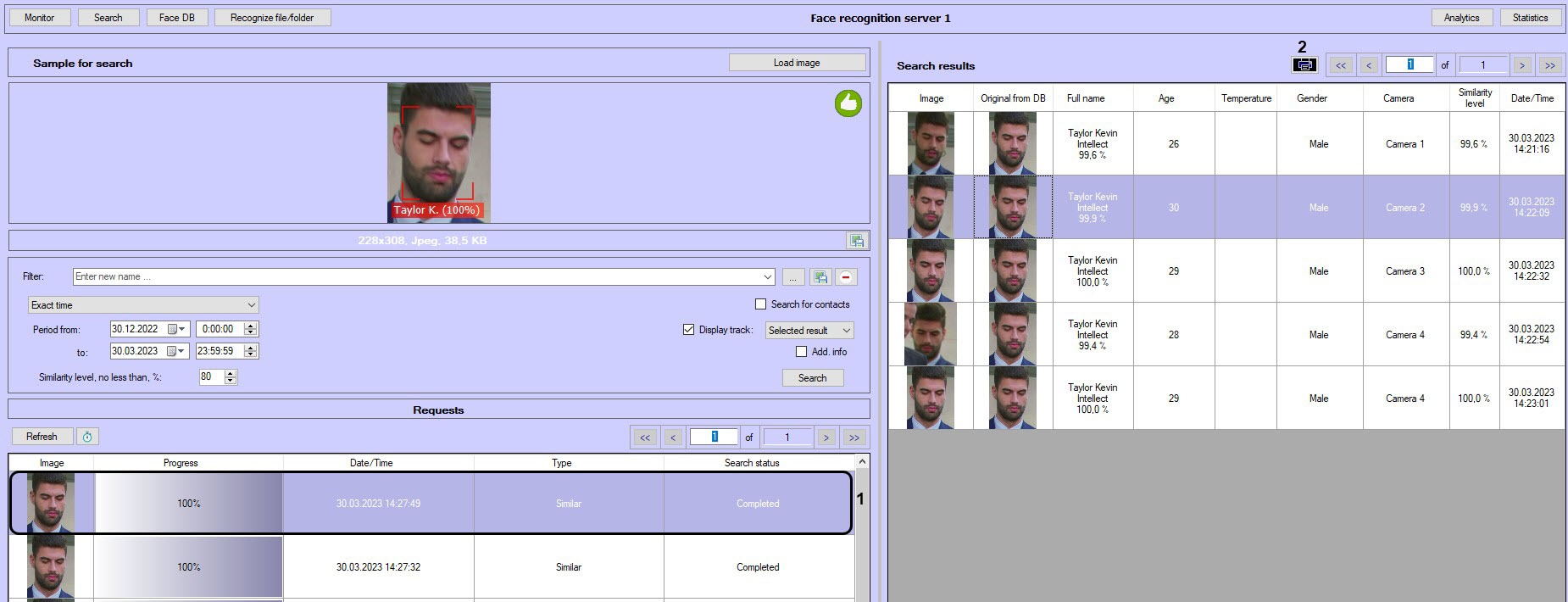Go to last page of search results
This screenshot has height=602, width=1568.
coord(1549,65)
